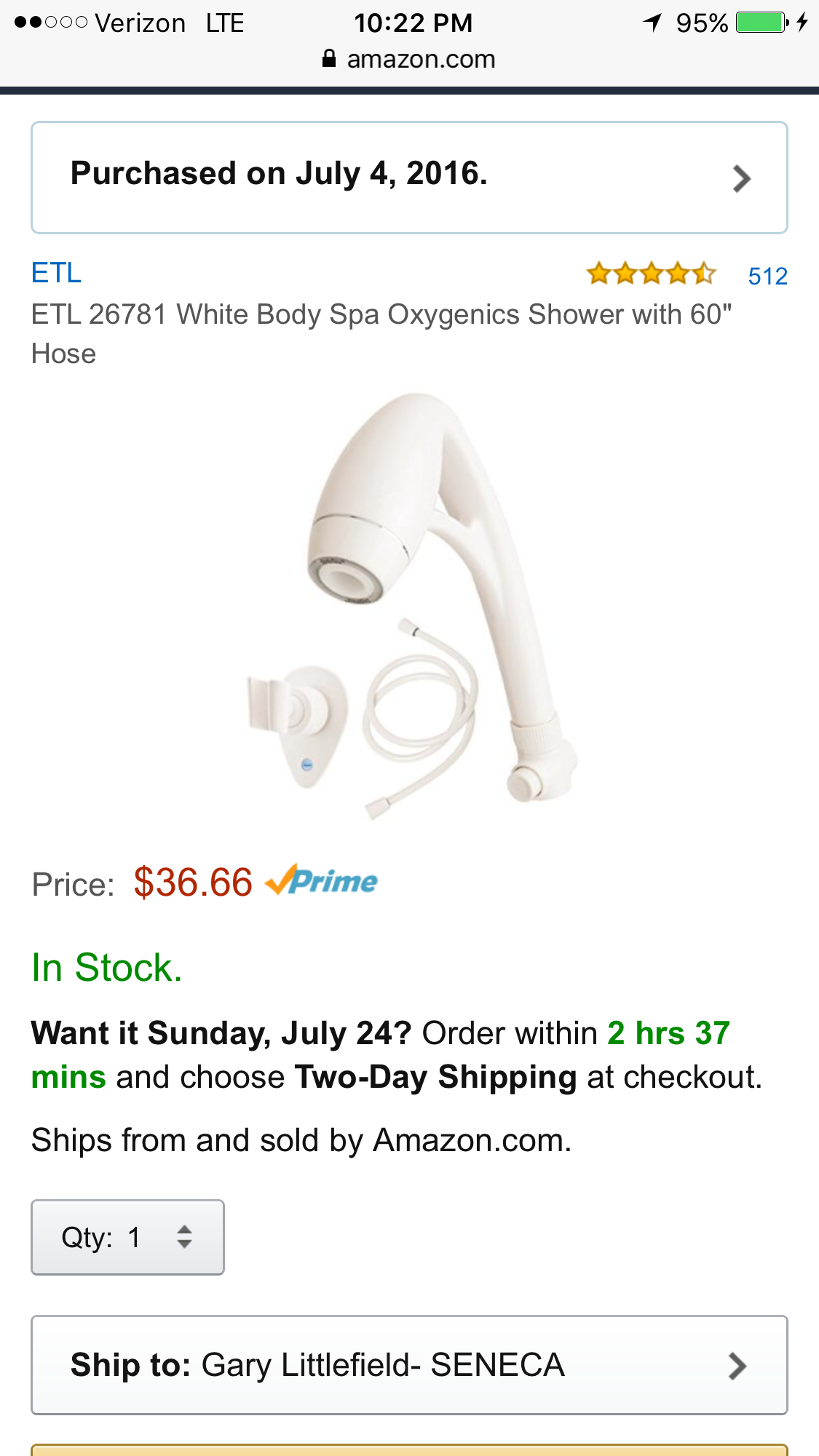Screen dimensions: 819x1456
Task: Tap the yellow button at bottom
Action: 409,1450
